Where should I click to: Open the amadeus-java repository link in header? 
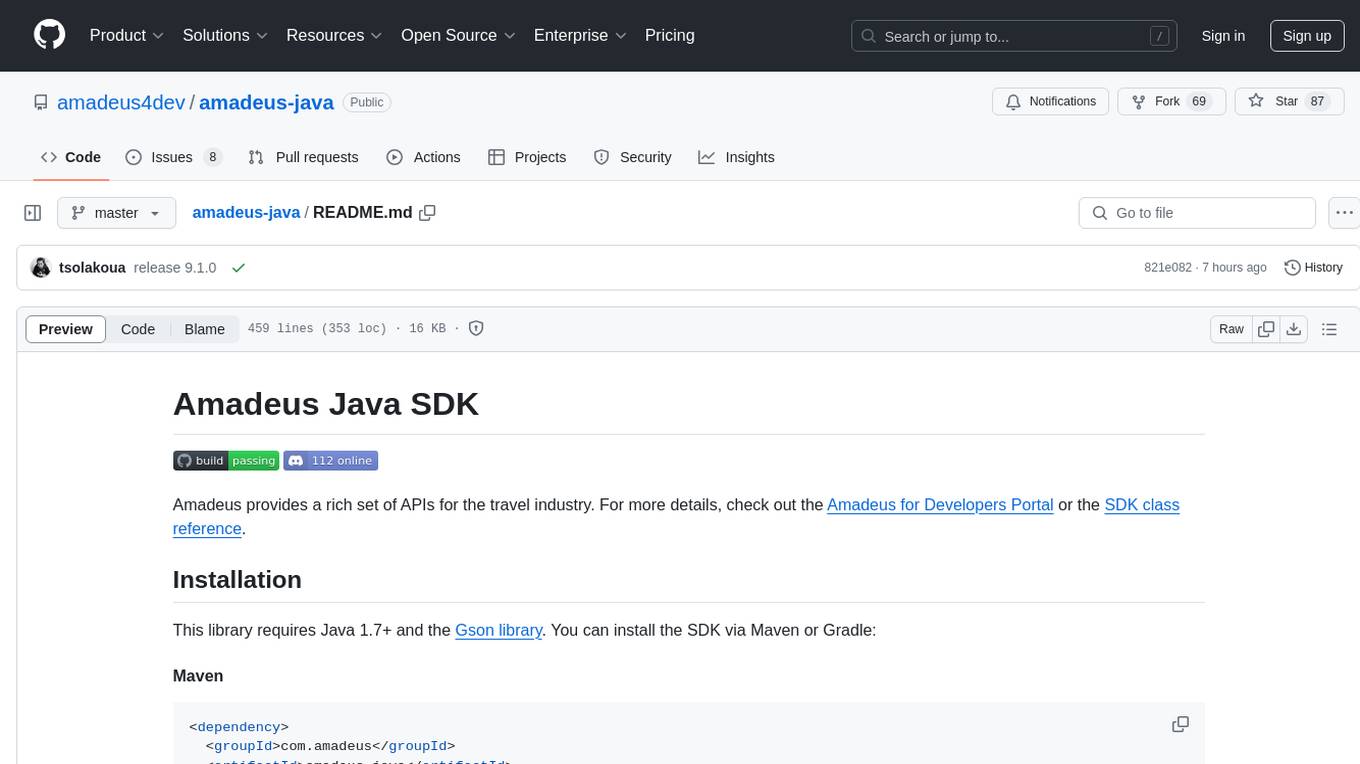[266, 102]
